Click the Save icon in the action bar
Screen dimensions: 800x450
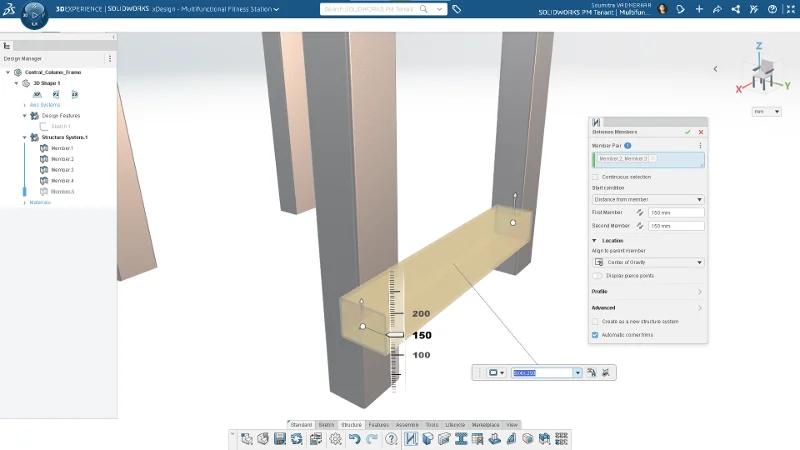point(279,439)
